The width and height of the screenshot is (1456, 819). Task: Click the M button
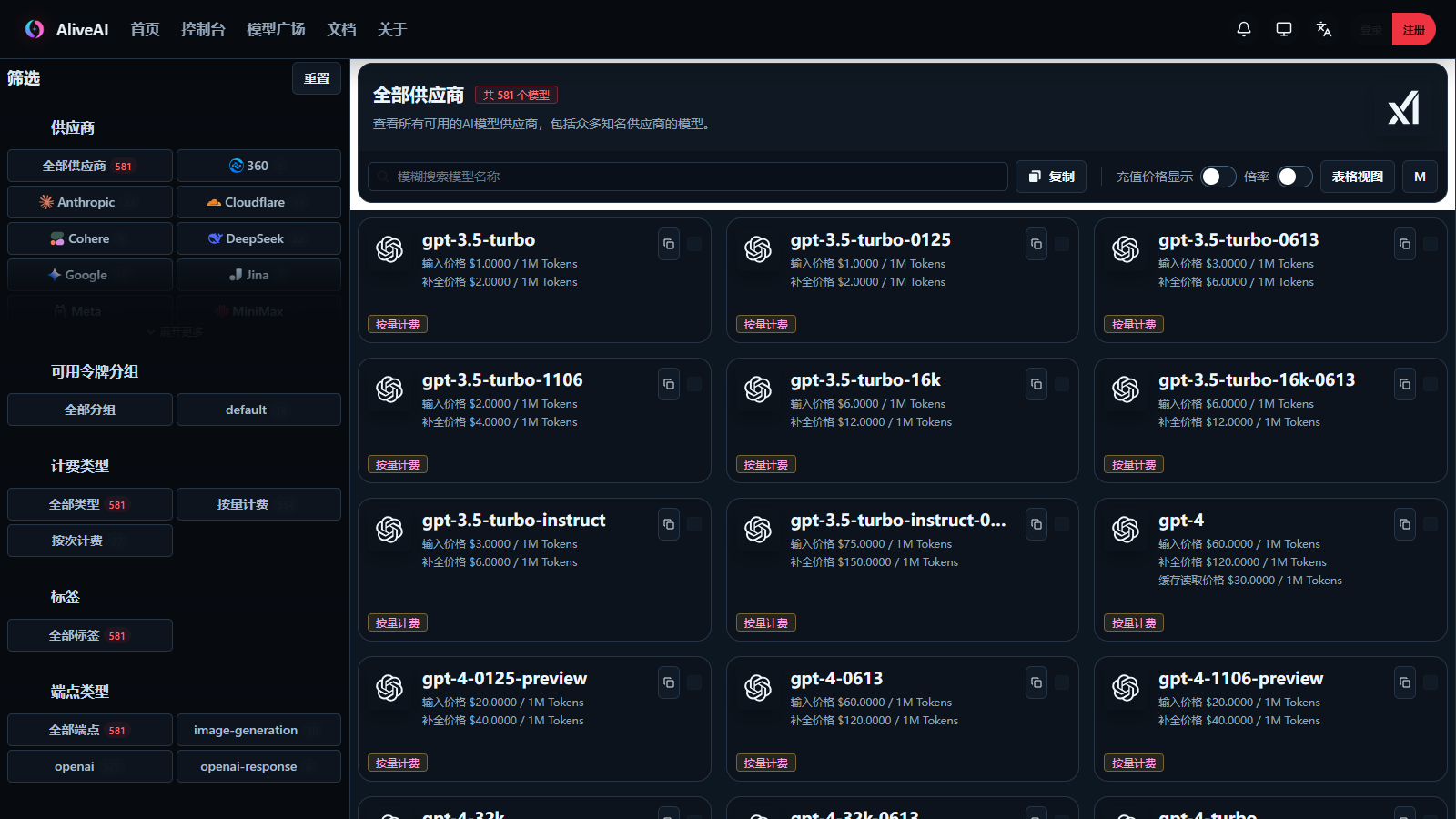point(1420,177)
